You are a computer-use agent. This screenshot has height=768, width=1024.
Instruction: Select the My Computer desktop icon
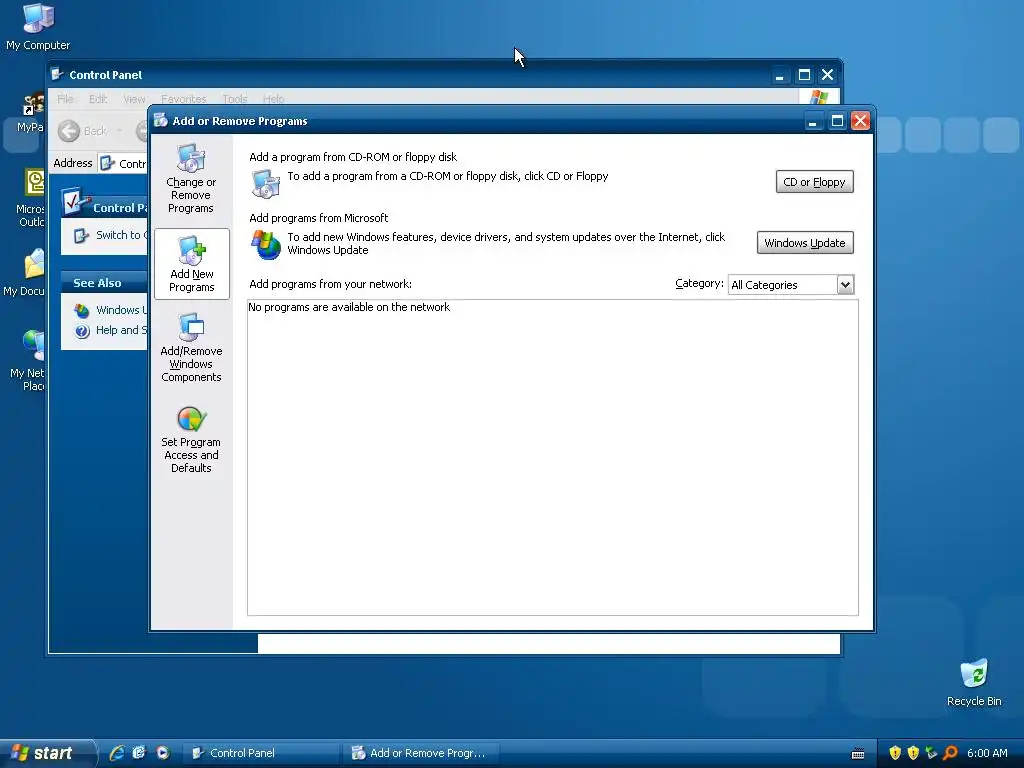pos(38,27)
